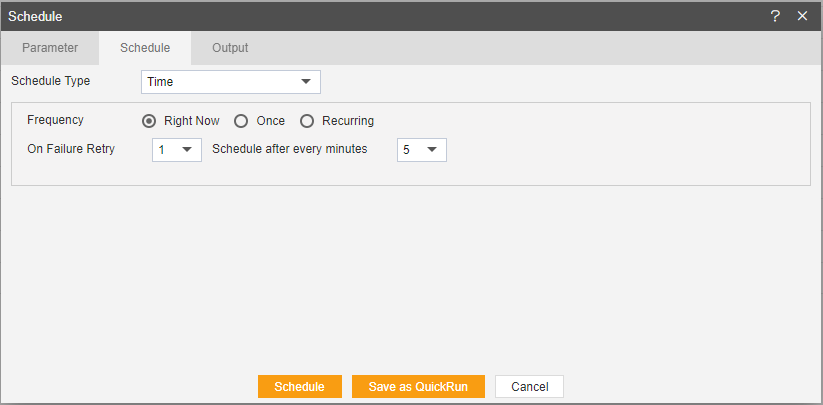
Task: Click the orange Schedule button
Action: (300, 387)
